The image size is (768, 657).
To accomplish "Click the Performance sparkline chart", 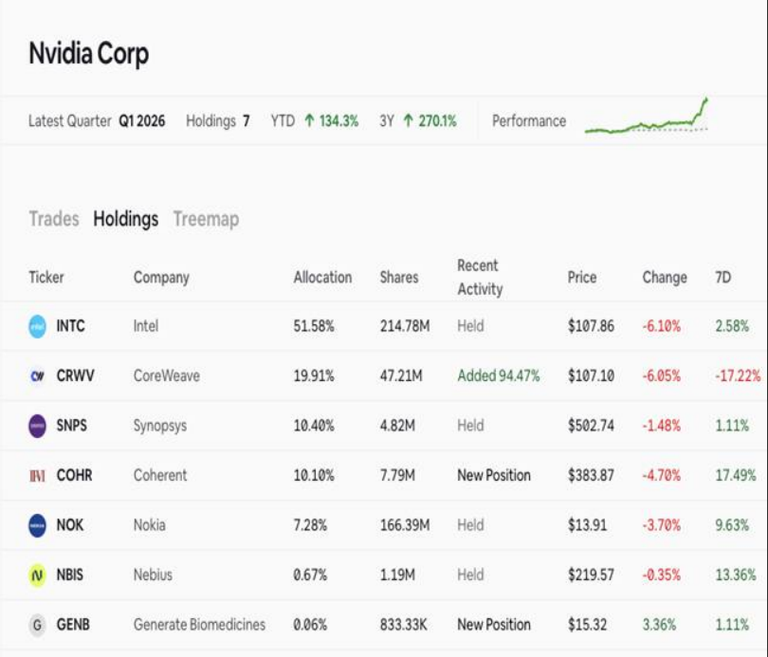I will pyautogui.click(x=647, y=117).
